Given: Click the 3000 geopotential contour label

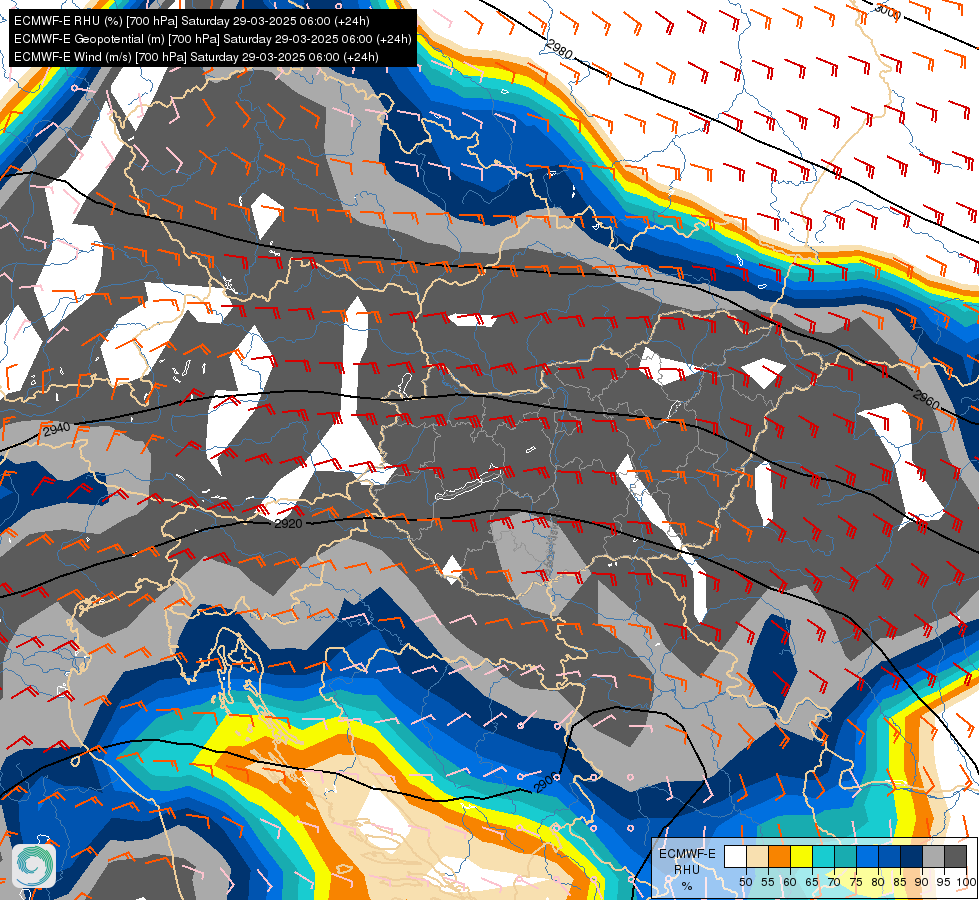Looking at the screenshot, I should (x=887, y=9).
